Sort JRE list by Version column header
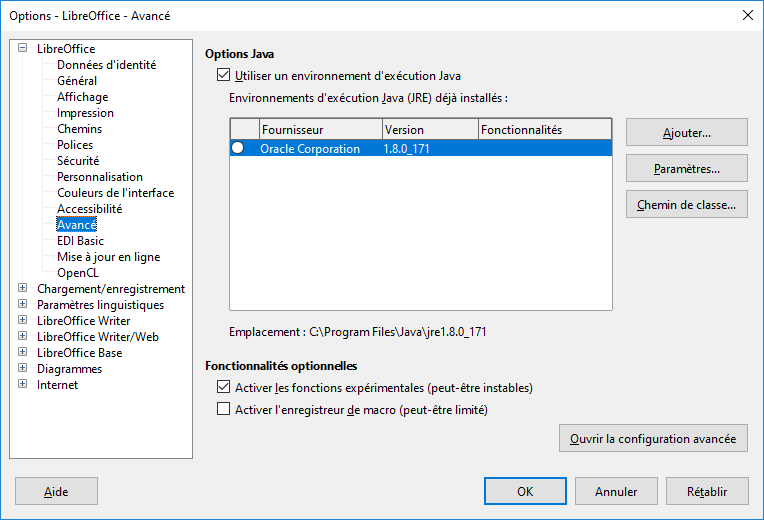 (430, 130)
